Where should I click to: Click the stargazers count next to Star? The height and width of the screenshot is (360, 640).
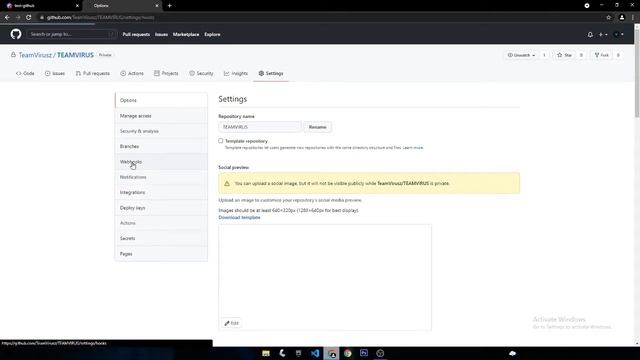[581, 55]
